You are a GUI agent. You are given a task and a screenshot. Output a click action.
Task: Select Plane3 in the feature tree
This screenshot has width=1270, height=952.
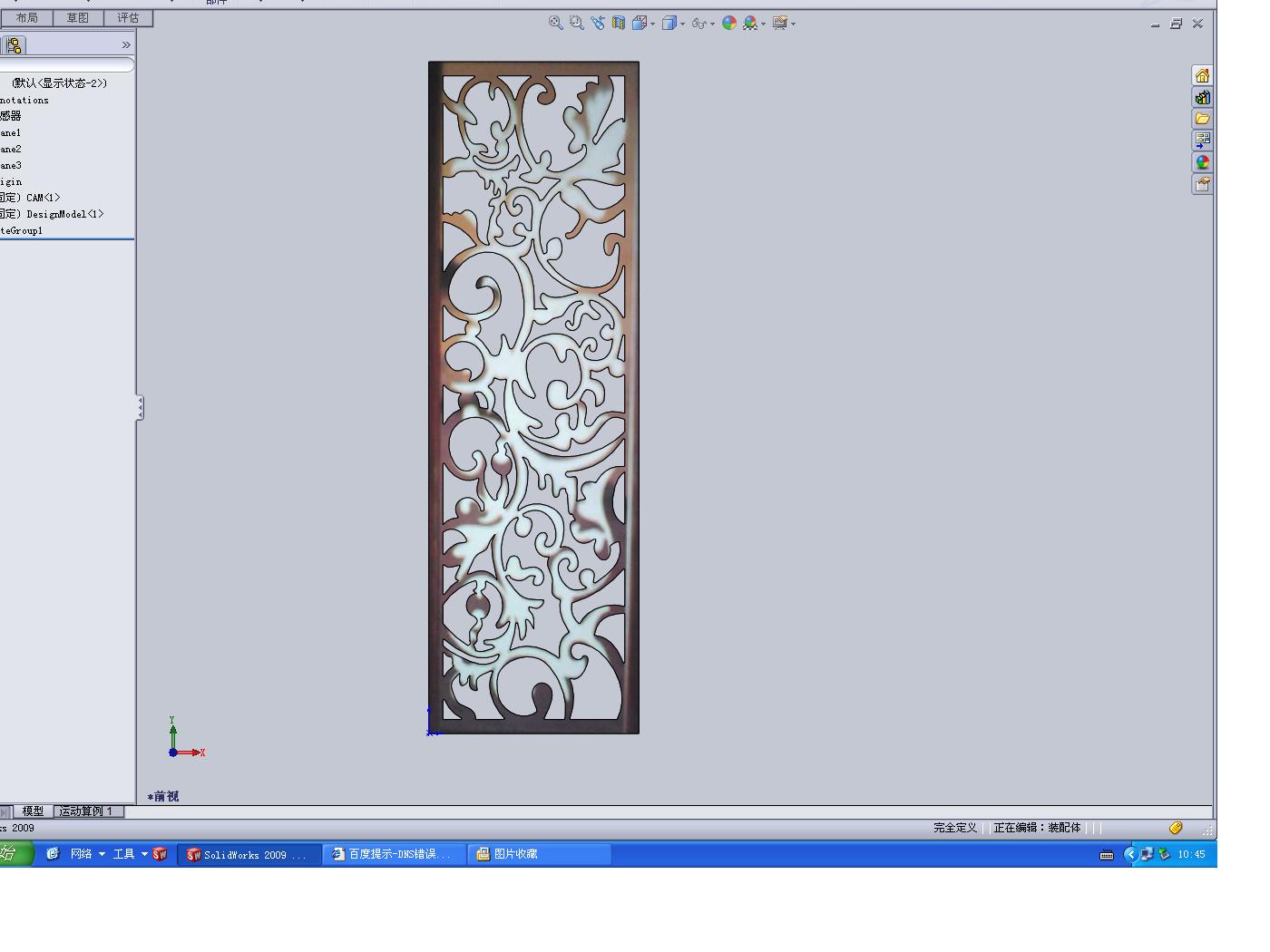11,166
